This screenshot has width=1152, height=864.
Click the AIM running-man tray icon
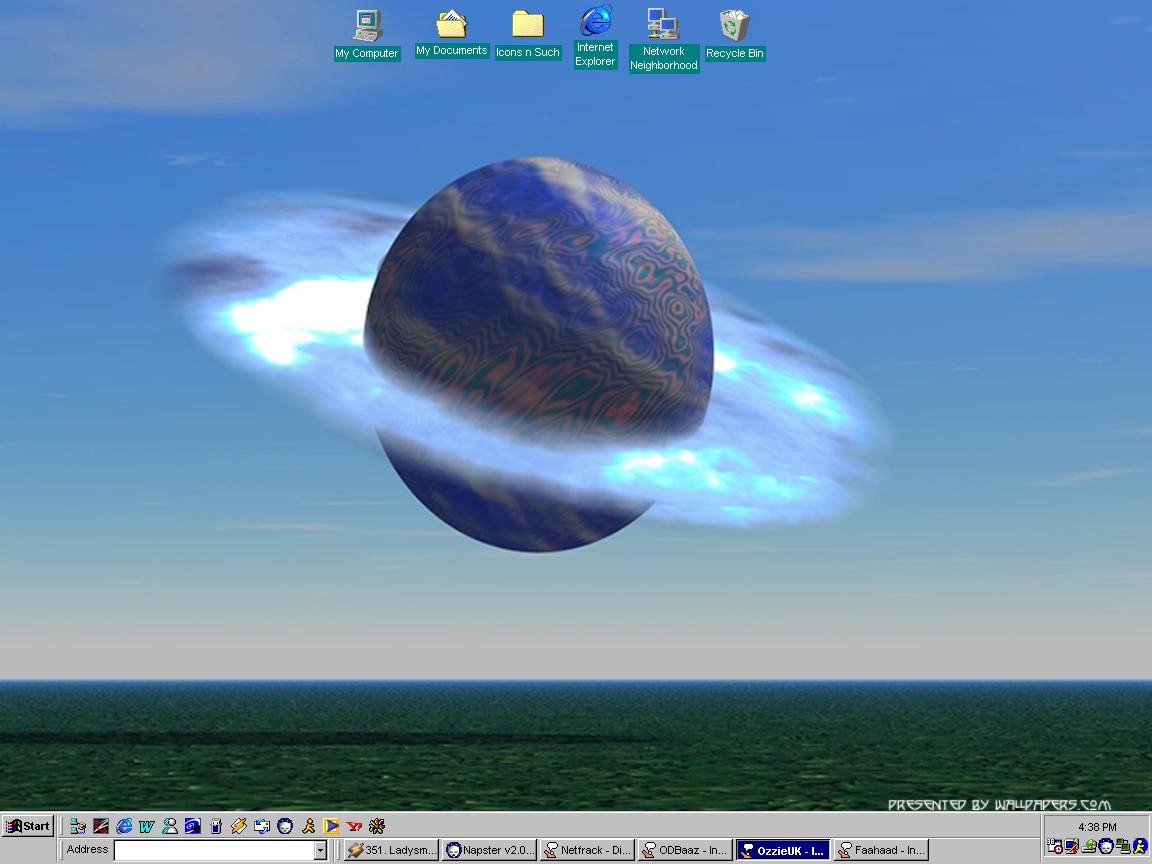[1139, 846]
